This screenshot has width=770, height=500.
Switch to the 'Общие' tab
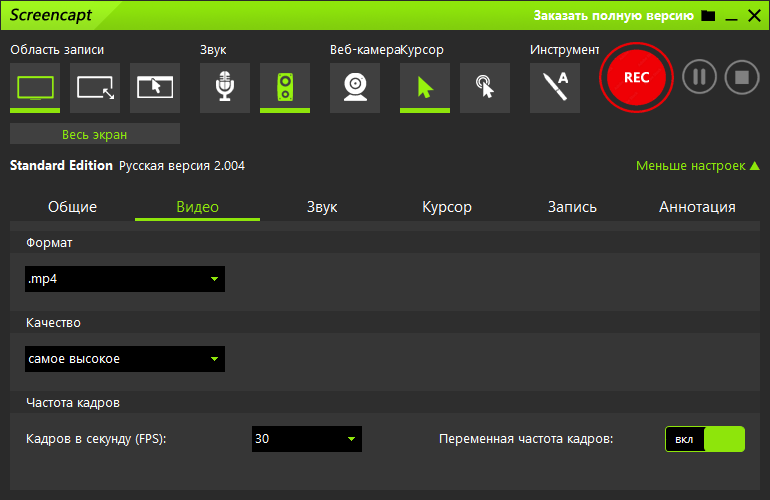tap(72, 207)
